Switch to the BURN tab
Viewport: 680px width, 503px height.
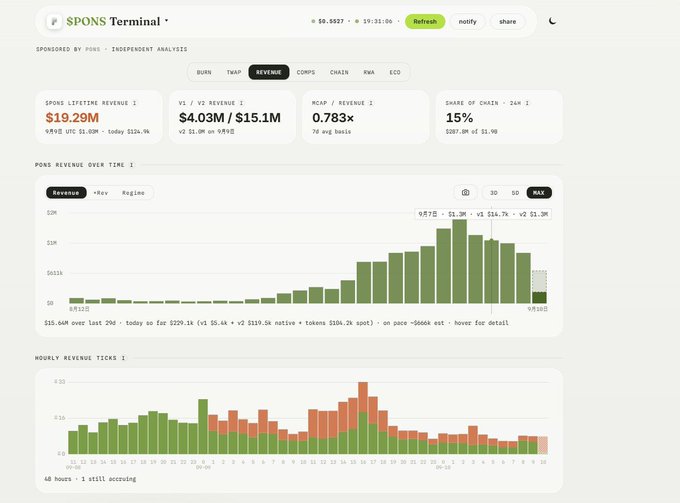coord(204,72)
